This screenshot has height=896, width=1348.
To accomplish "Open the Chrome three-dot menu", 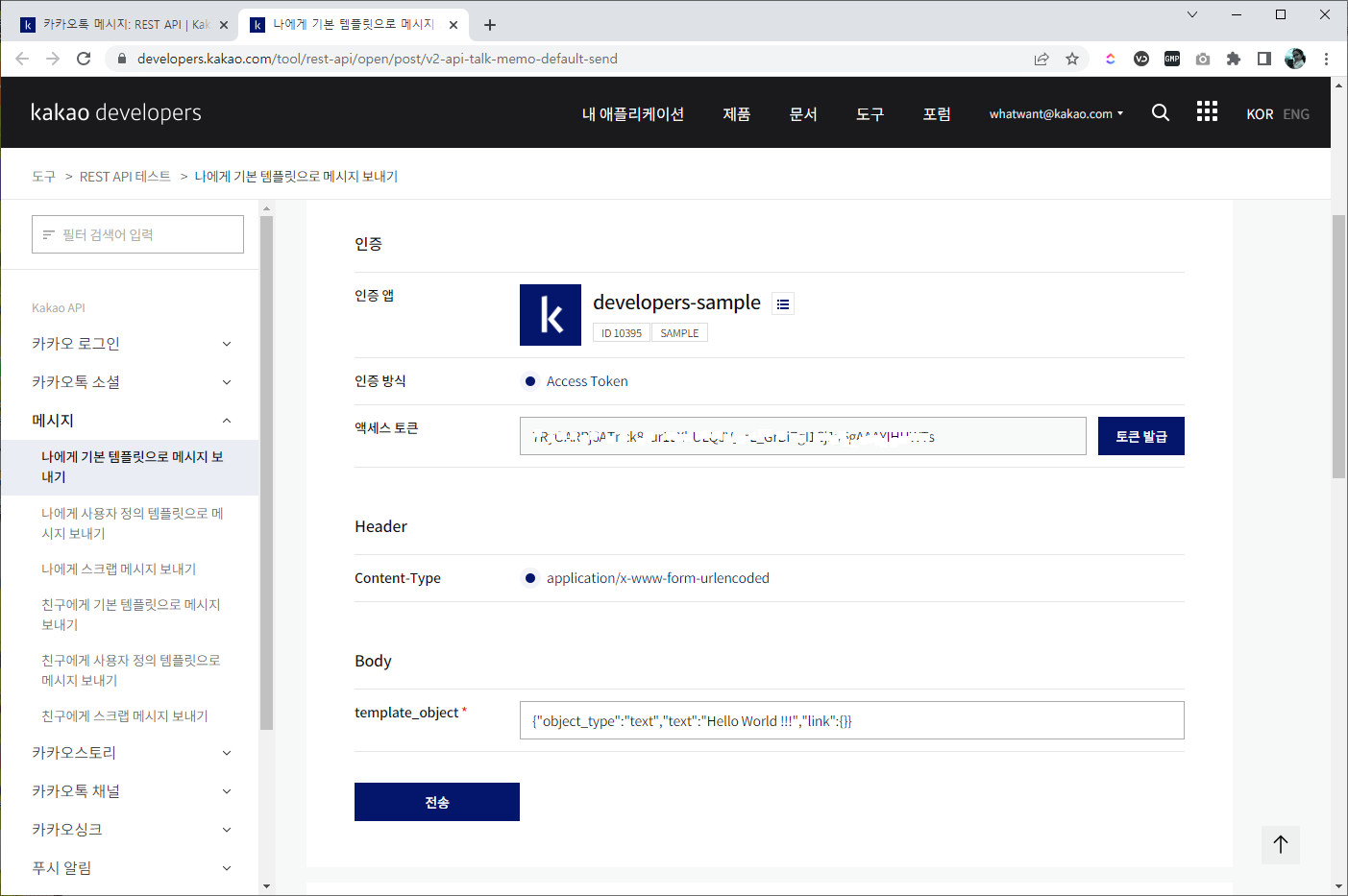I will pyautogui.click(x=1326, y=59).
